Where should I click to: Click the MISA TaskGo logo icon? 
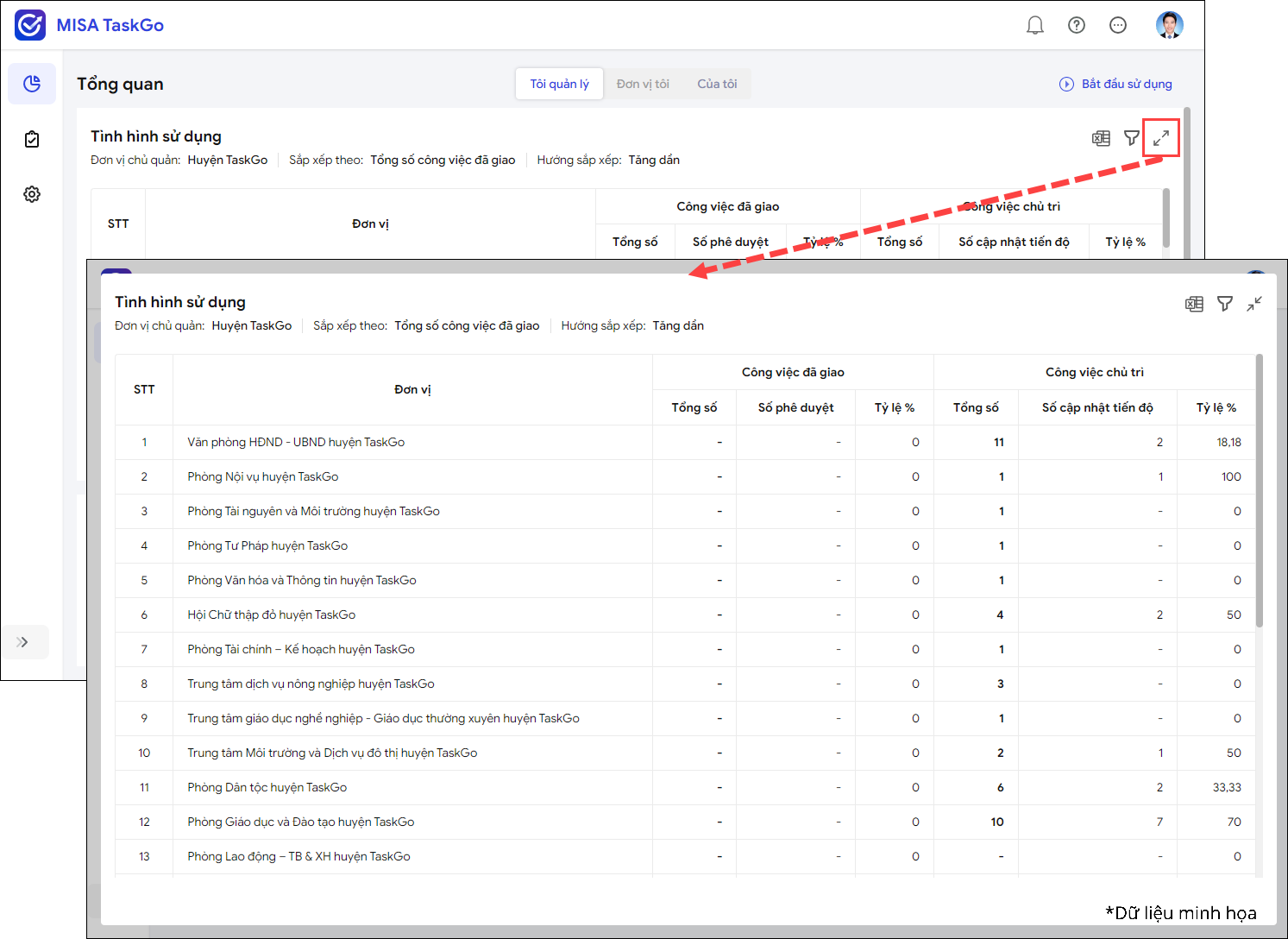[30, 25]
